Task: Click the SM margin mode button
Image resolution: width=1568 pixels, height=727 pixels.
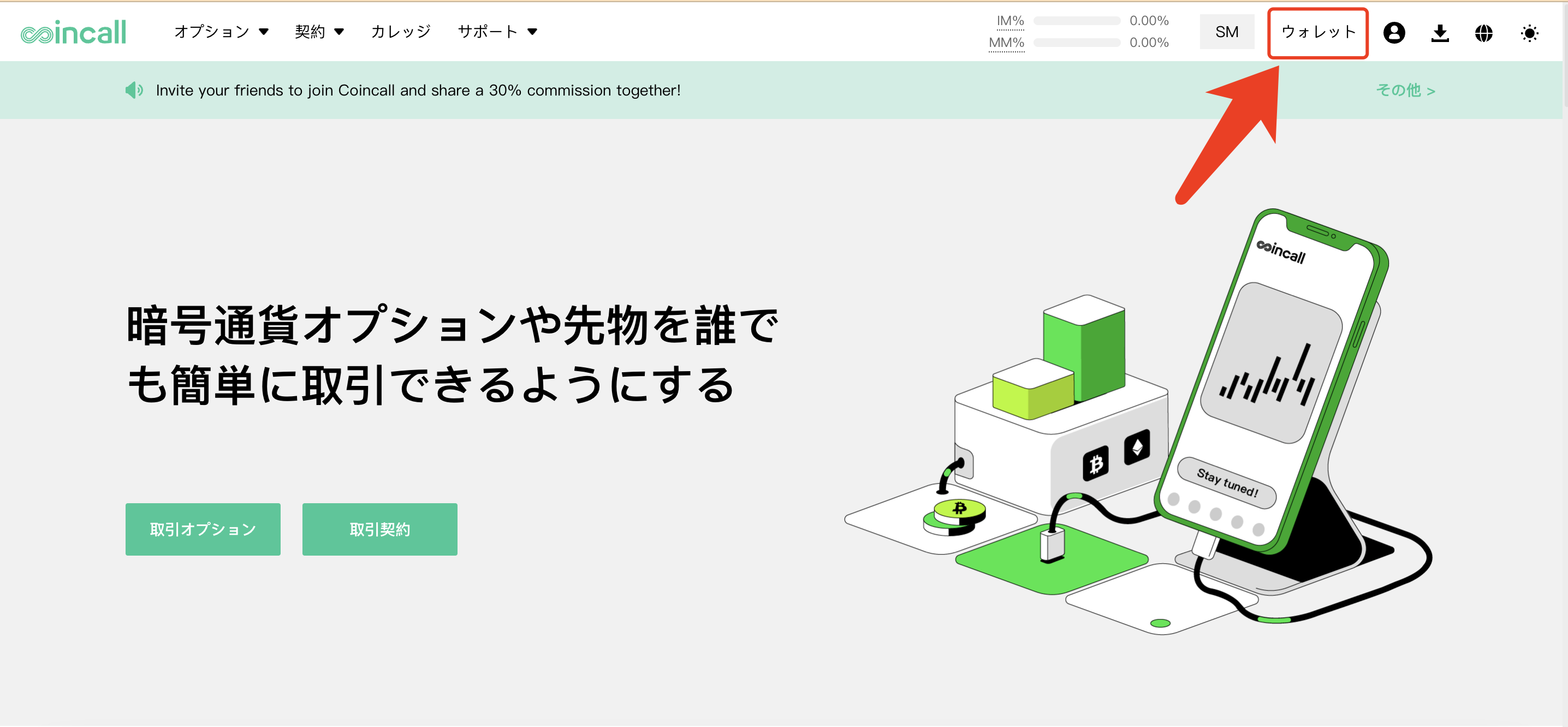Action: [x=1227, y=32]
